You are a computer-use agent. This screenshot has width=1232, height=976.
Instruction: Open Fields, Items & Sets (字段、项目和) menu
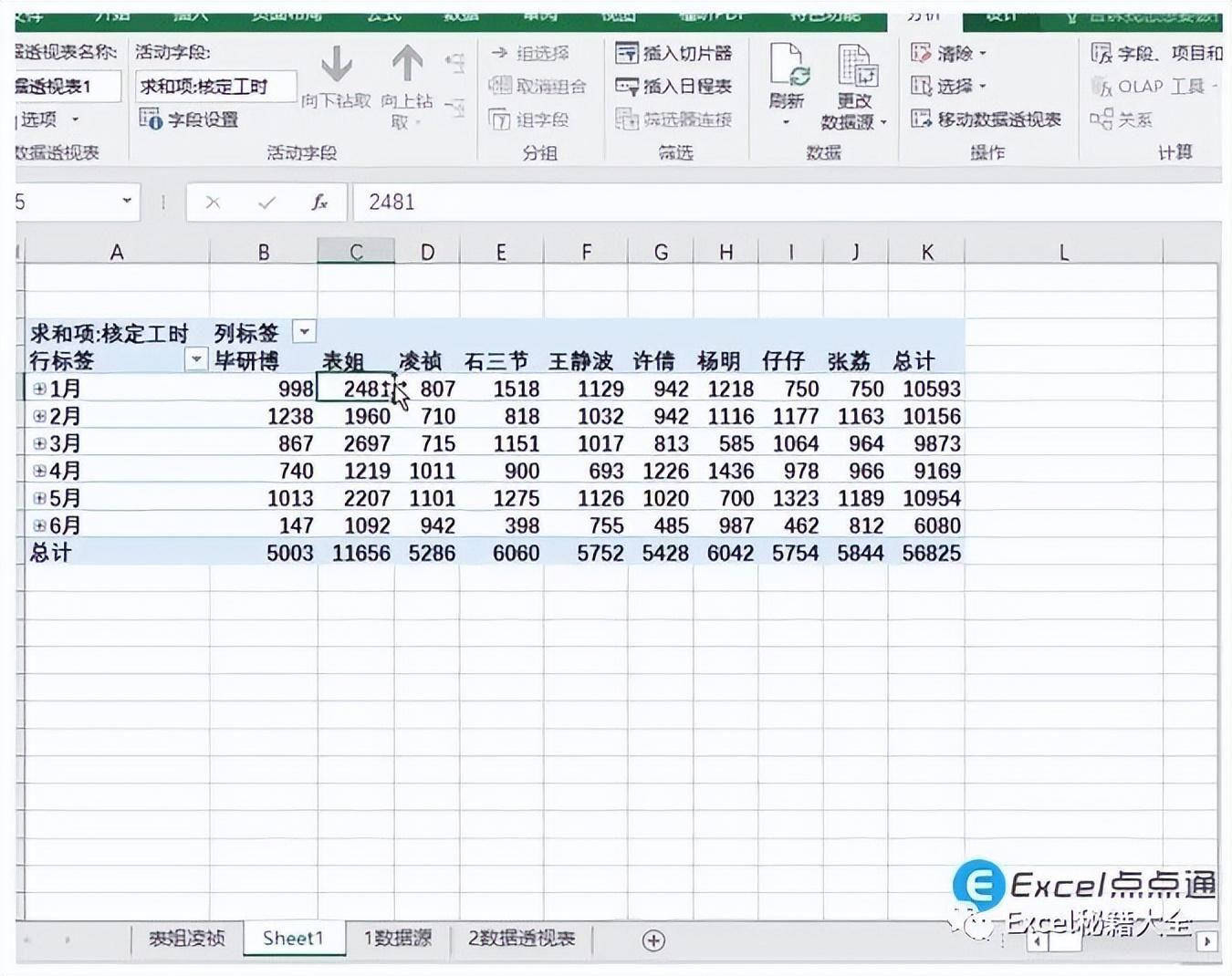click(1156, 53)
